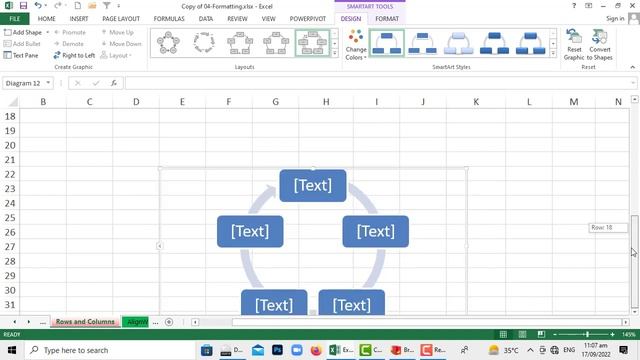Open the FILE tab
The height and width of the screenshot is (360, 640).
tap(15, 19)
